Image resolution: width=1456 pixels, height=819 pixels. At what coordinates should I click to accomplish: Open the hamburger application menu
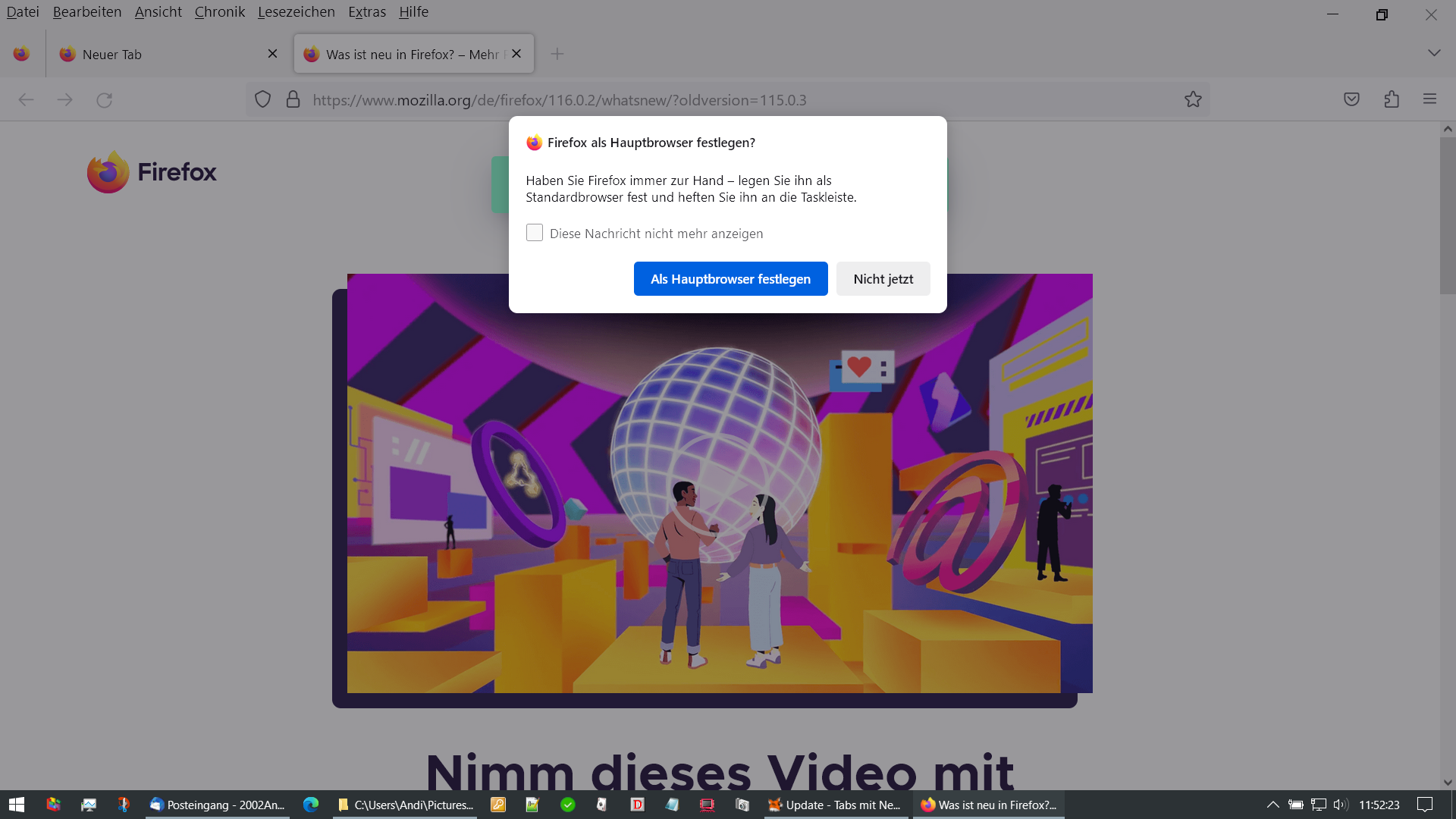point(1429,99)
